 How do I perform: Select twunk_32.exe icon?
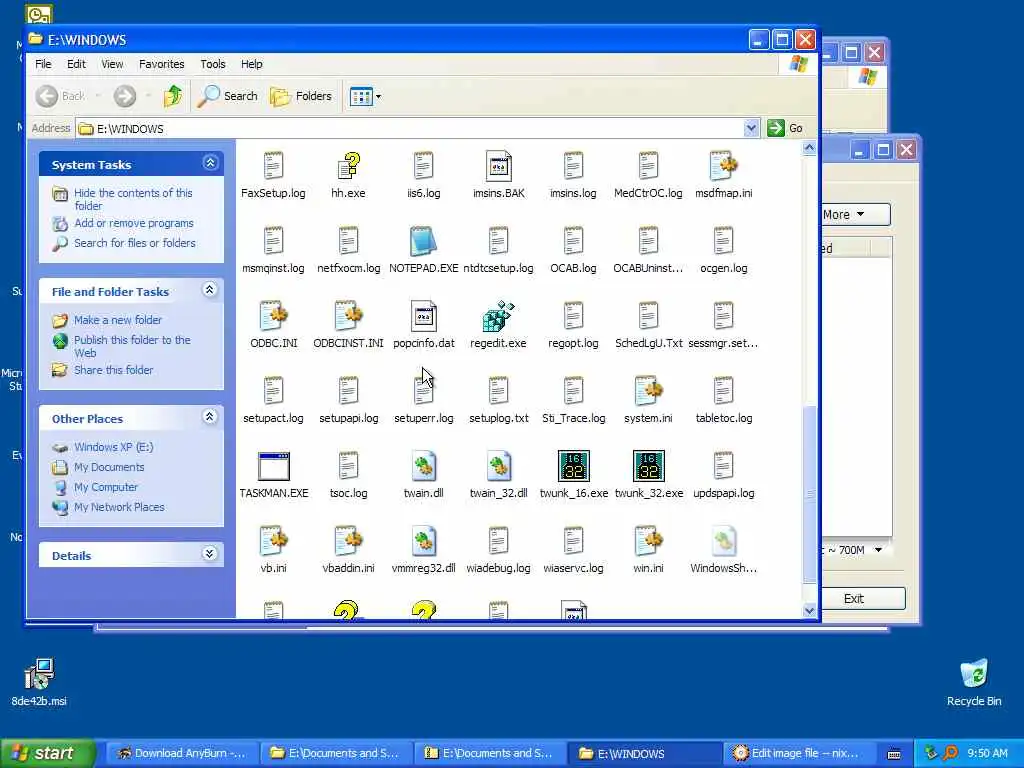click(x=648, y=466)
